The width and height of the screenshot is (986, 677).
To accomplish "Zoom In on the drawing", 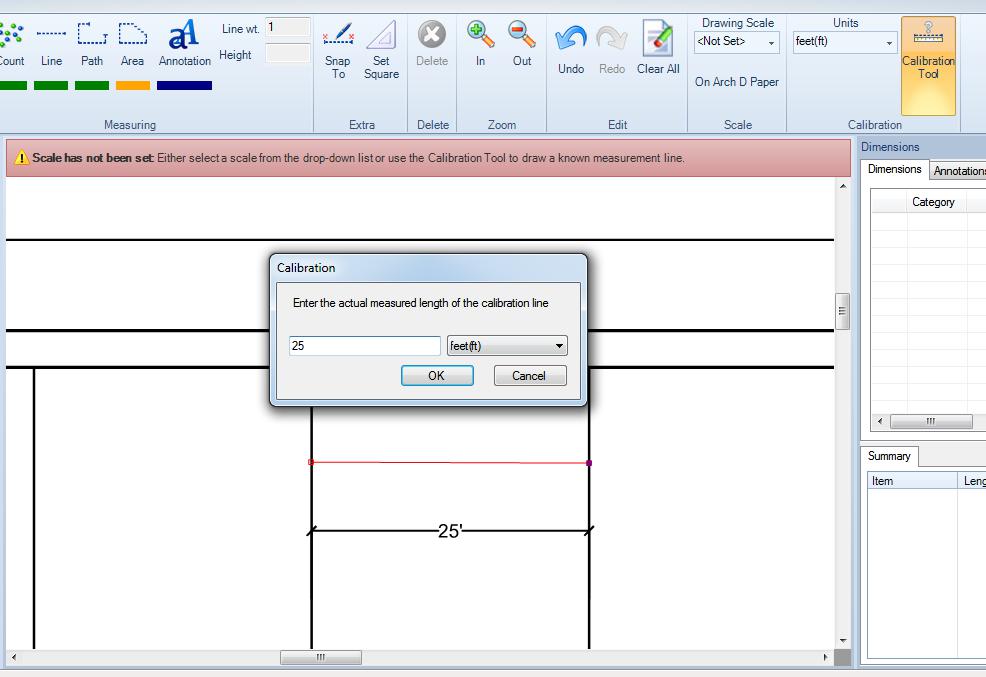I will [x=480, y=44].
